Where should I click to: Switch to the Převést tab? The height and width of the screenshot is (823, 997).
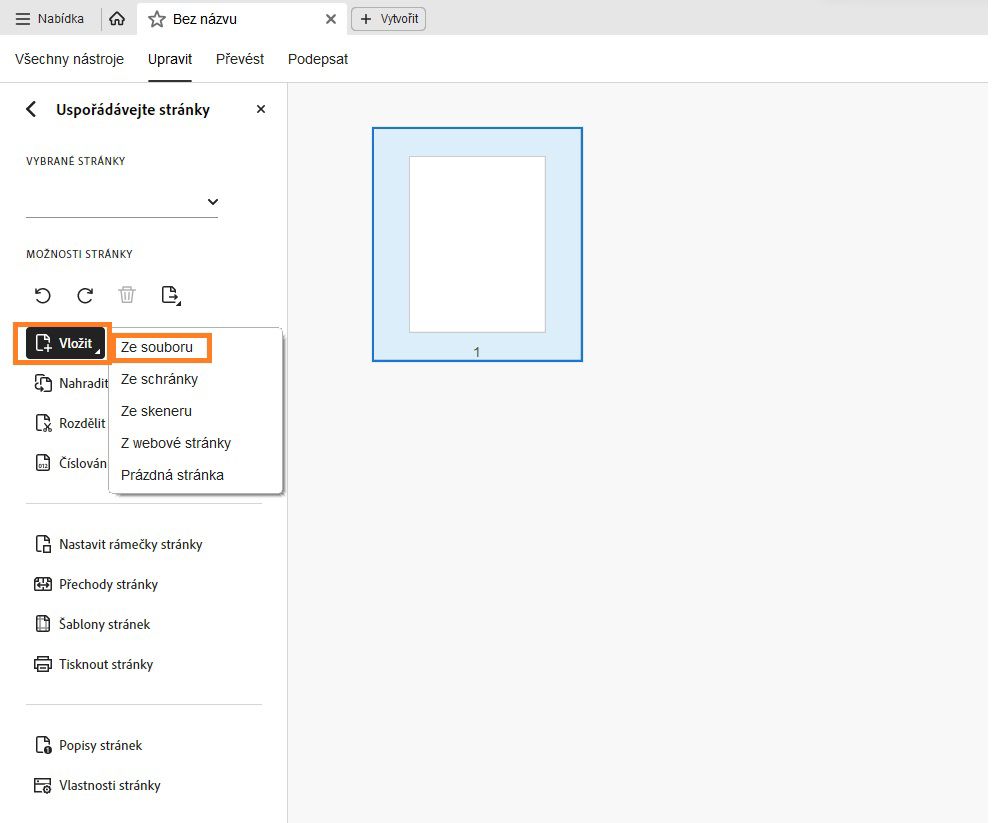click(x=240, y=59)
